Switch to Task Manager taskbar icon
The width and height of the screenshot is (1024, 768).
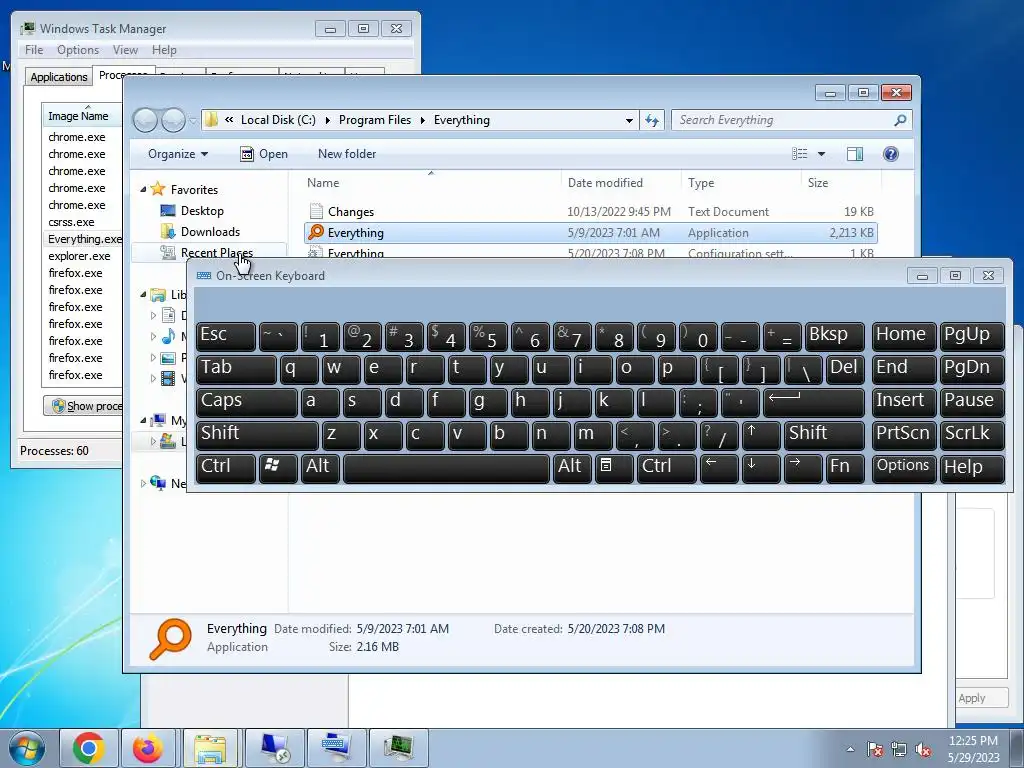coord(398,748)
